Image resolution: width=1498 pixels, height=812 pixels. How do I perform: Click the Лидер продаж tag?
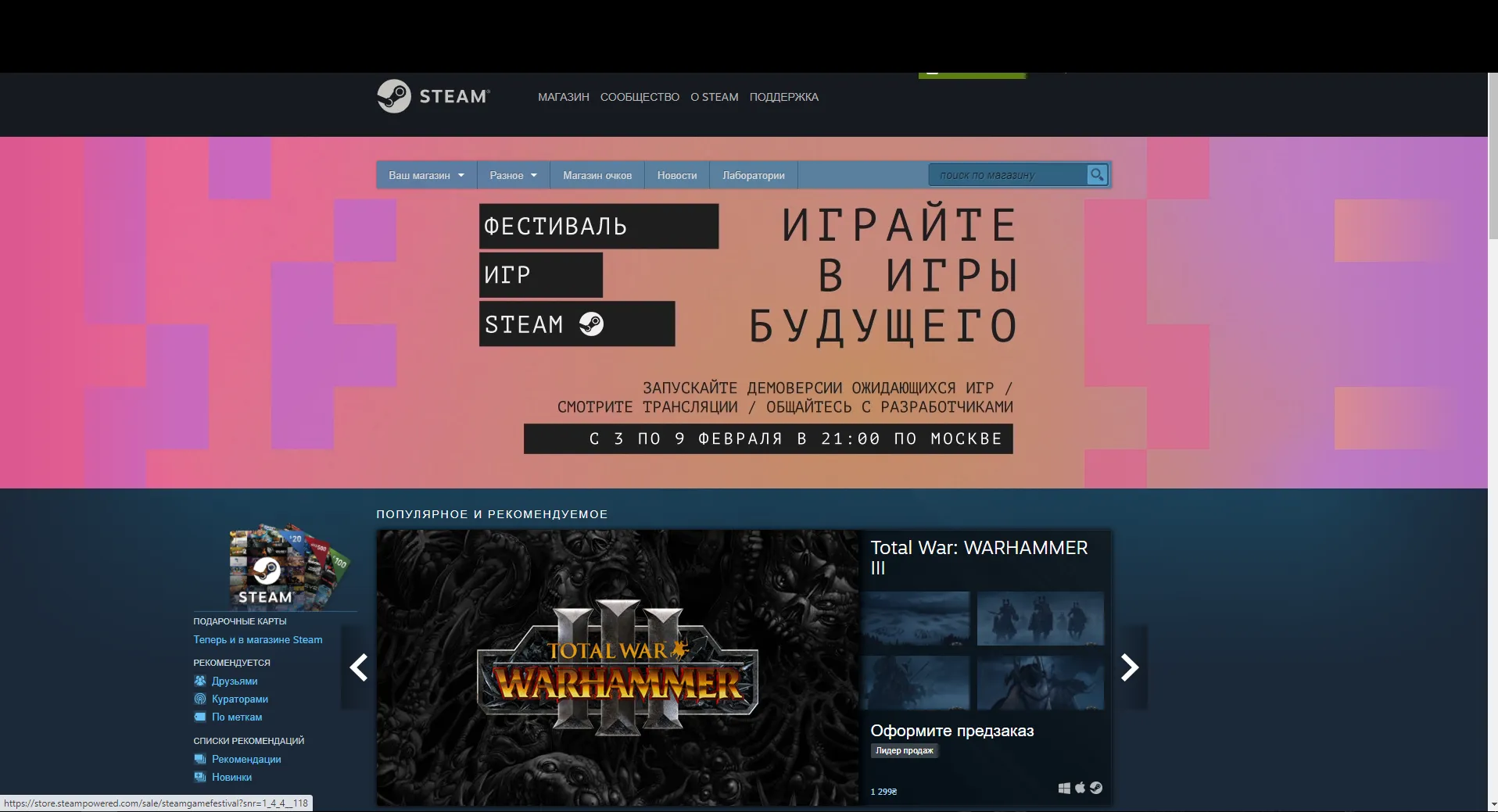click(905, 750)
